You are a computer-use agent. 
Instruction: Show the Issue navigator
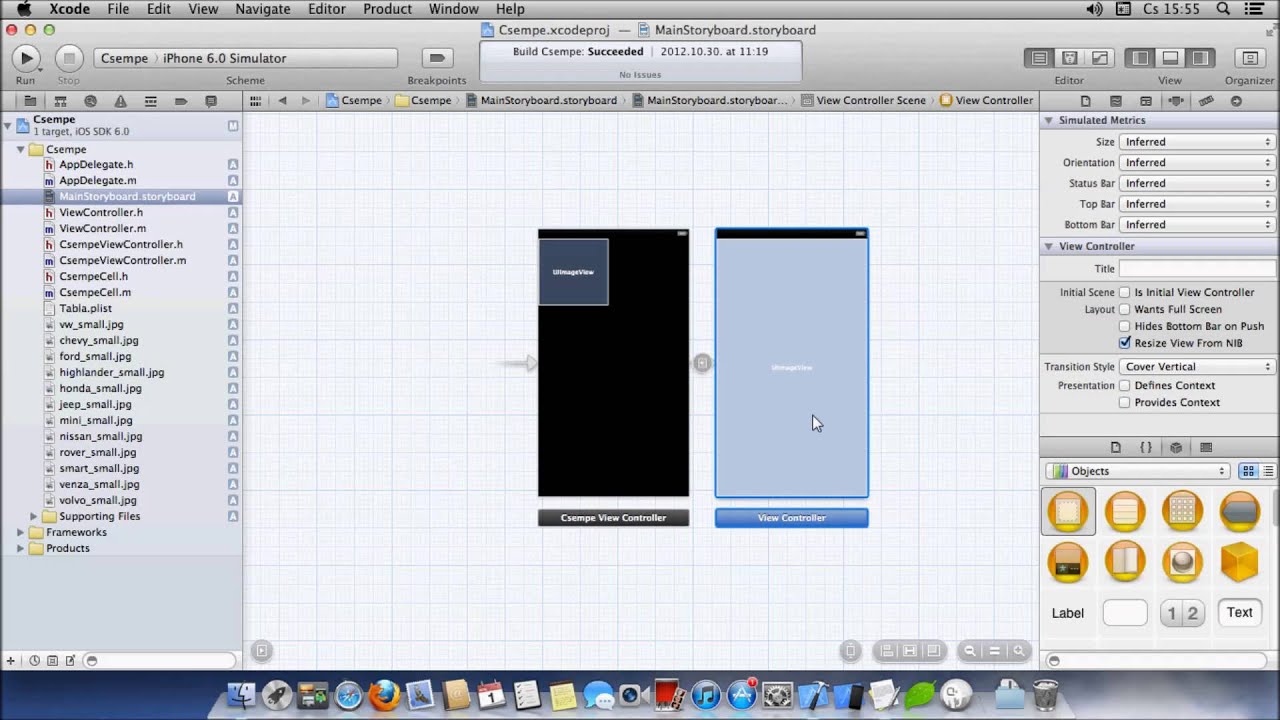click(120, 101)
